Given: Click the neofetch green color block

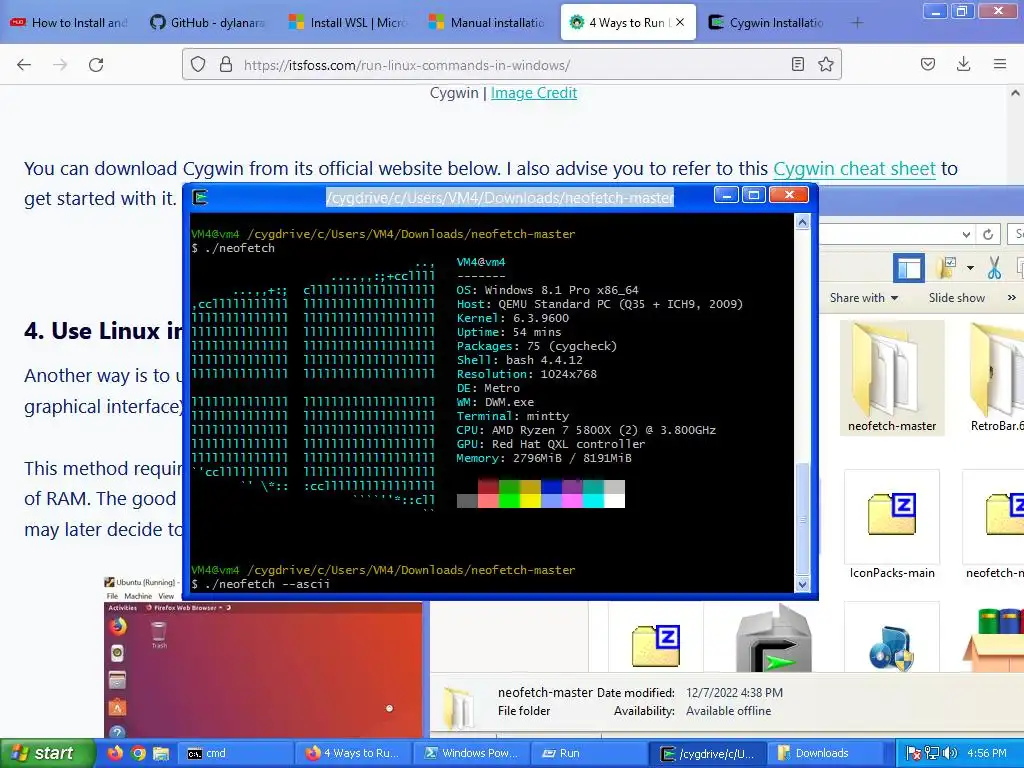Looking at the screenshot, I should (x=509, y=487).
